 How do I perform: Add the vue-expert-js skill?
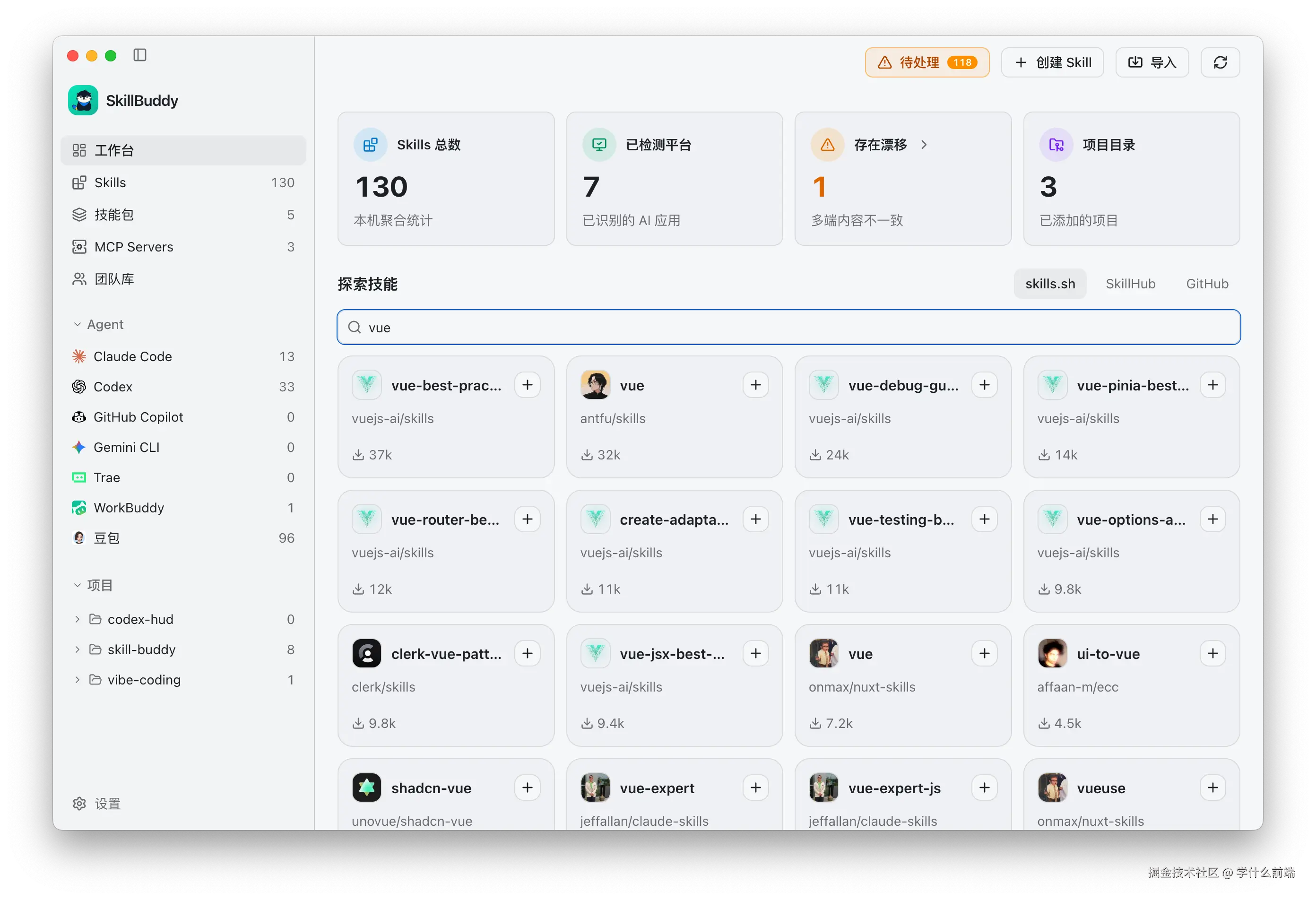tap(985, 788)
